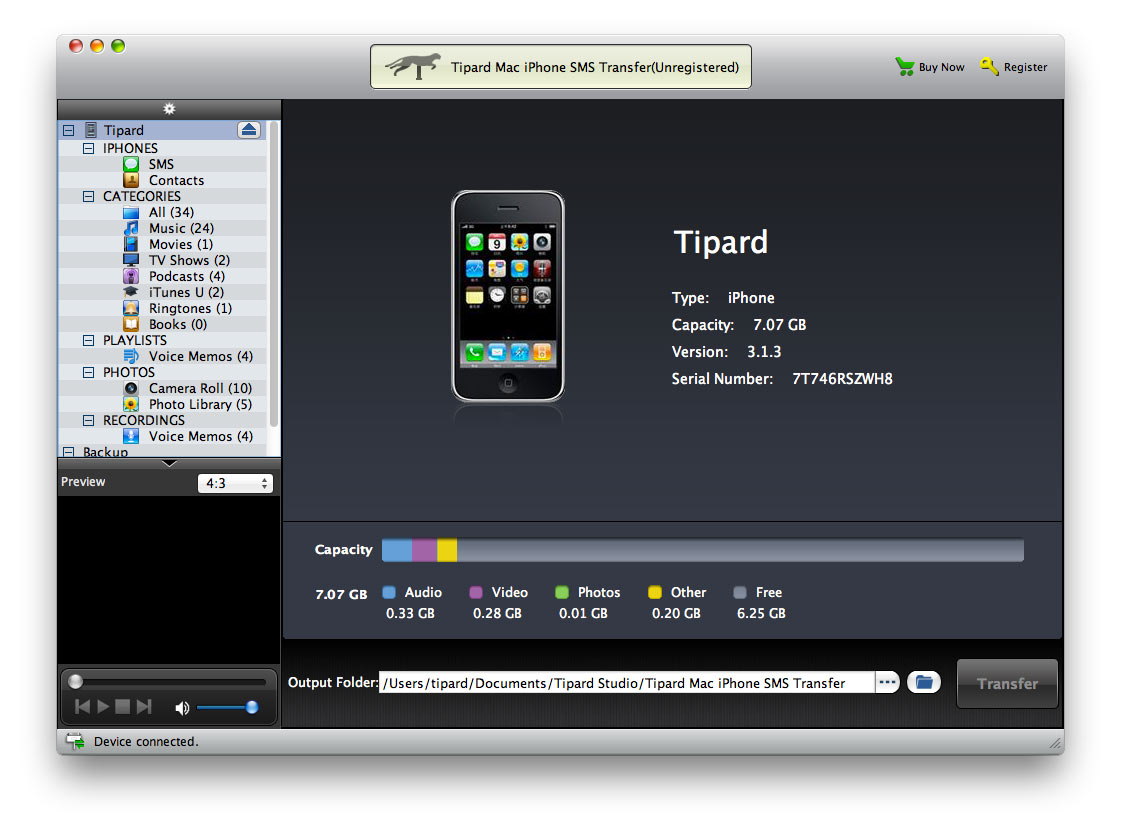Select Ringtones (1) category
Screen dimensions: 1121x834
162,308
